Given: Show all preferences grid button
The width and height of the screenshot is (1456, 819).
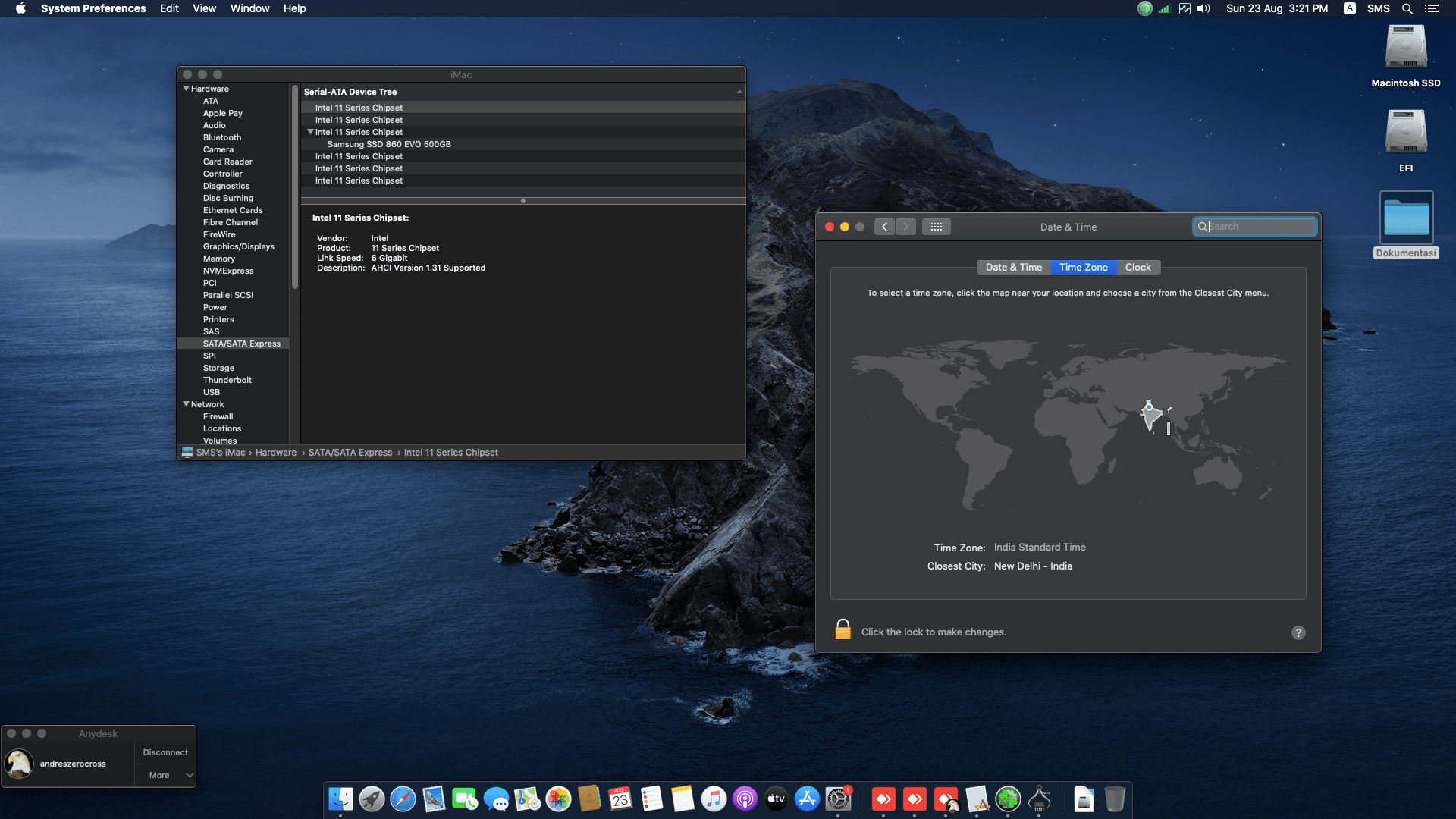Looking at the screenshot, I should pyautogui.click(x=937, y=227).
